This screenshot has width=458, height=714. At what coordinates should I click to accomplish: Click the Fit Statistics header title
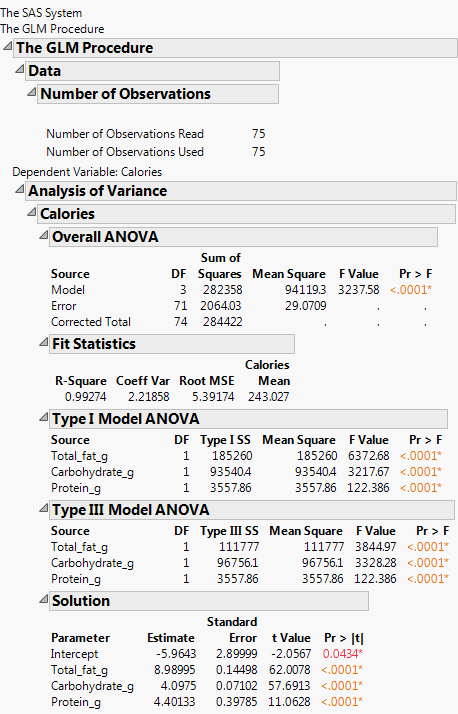(94, 344)
